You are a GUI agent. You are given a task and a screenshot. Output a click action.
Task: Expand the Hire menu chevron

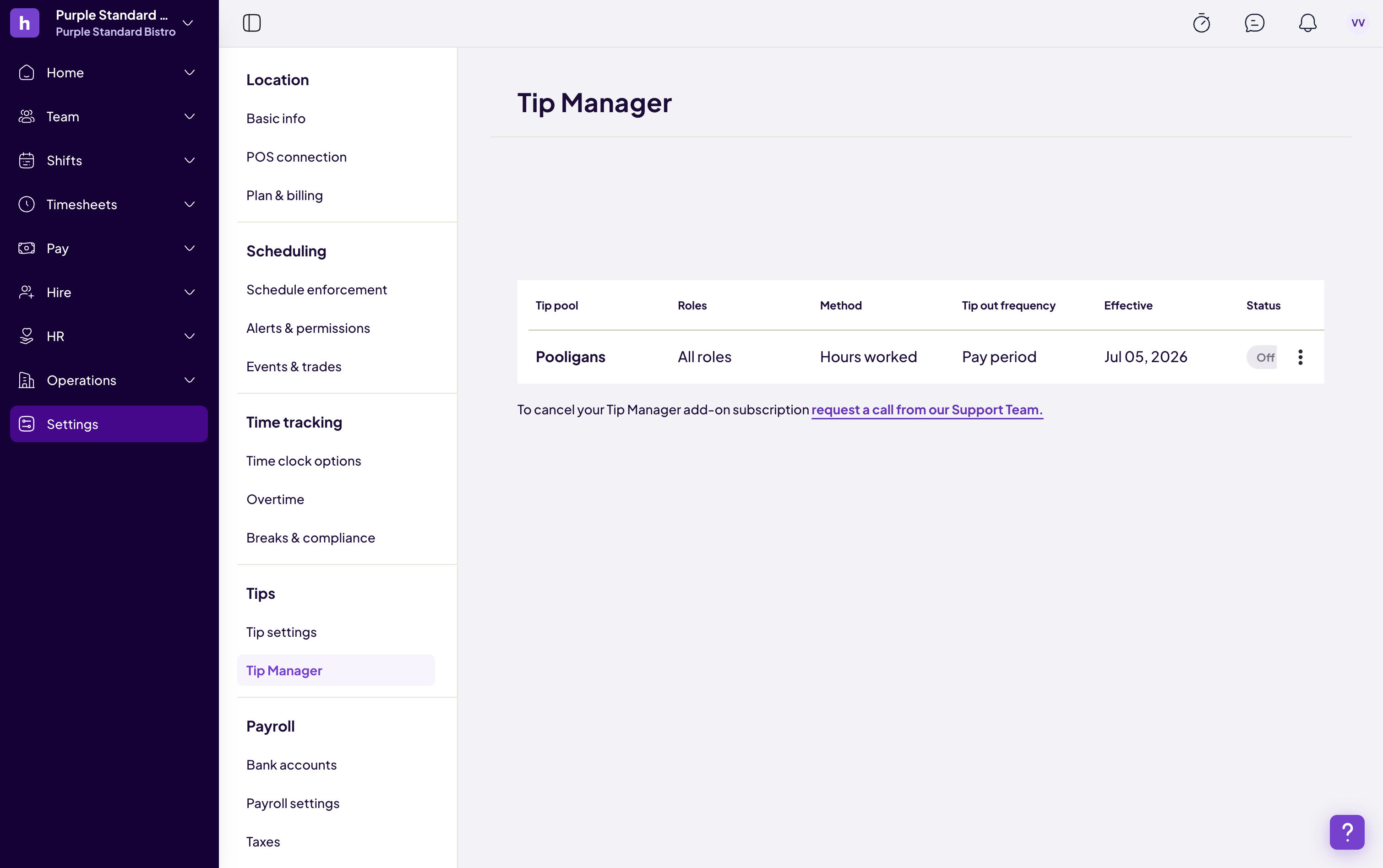pos(190,292)
